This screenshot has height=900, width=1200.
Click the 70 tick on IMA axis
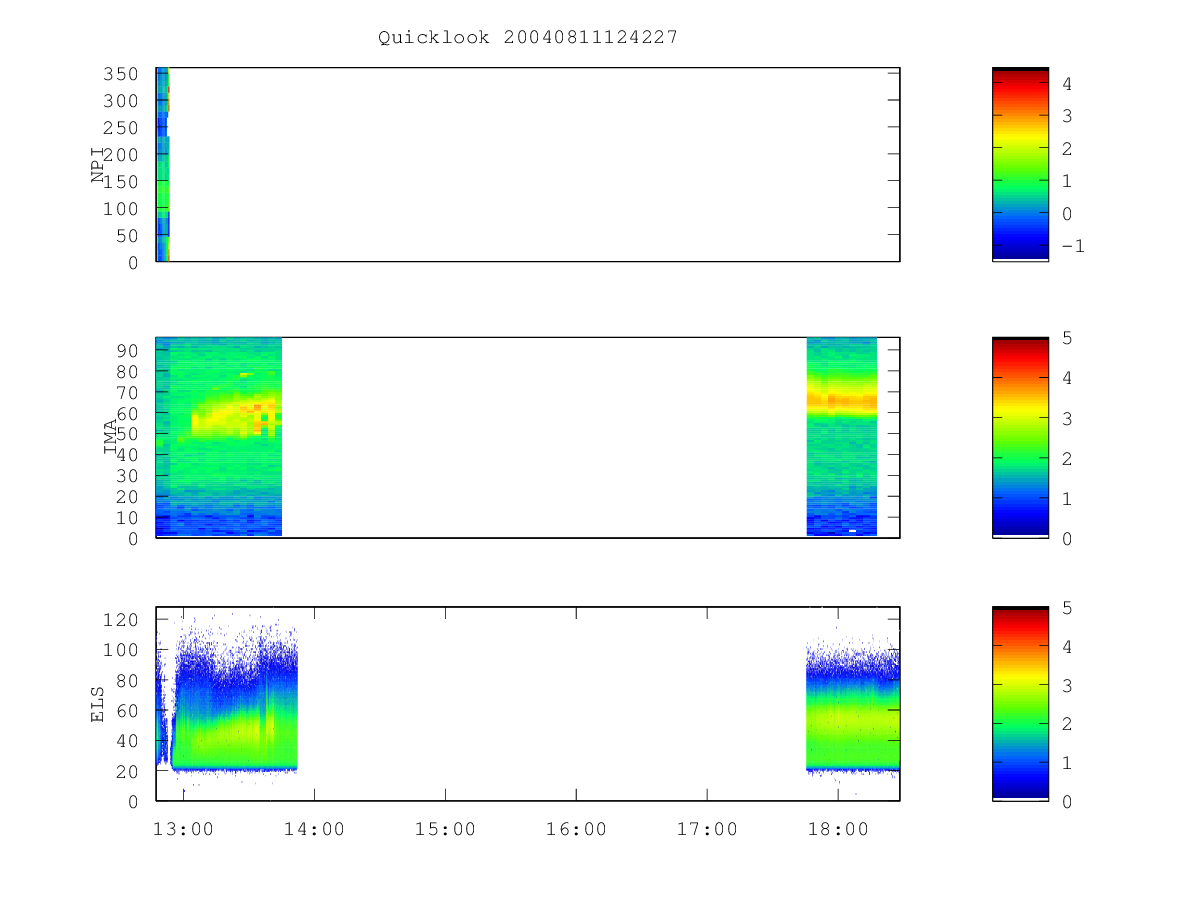[x=129, y=392]
